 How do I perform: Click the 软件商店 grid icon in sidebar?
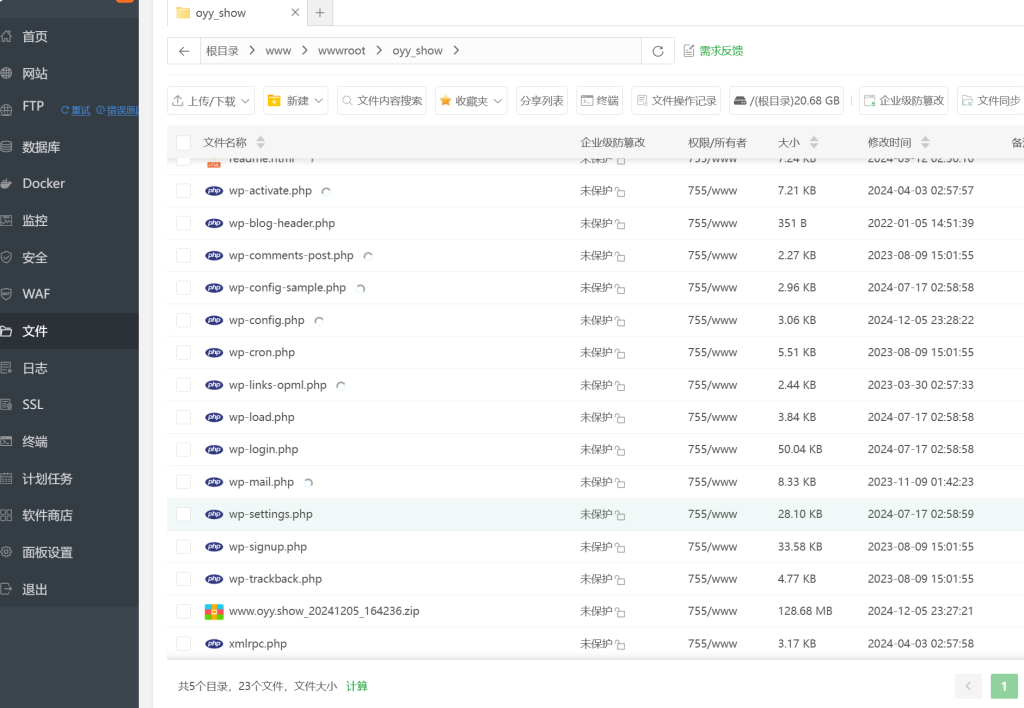pos(7,515)
